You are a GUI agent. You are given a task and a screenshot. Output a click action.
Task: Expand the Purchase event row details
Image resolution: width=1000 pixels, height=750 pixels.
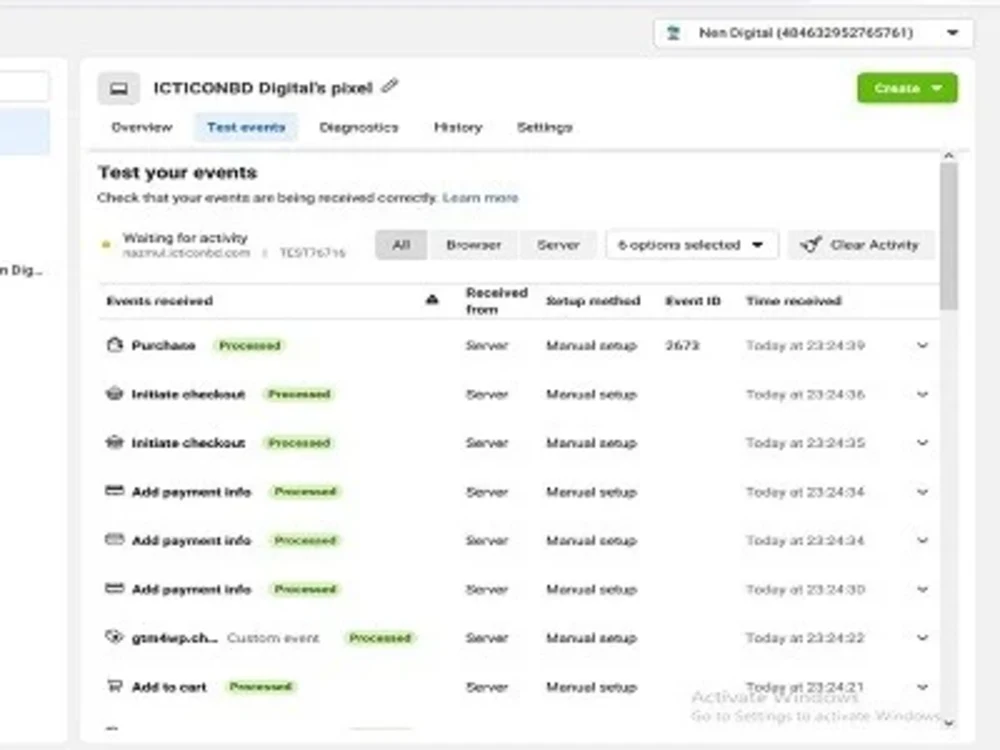point(921,345)
